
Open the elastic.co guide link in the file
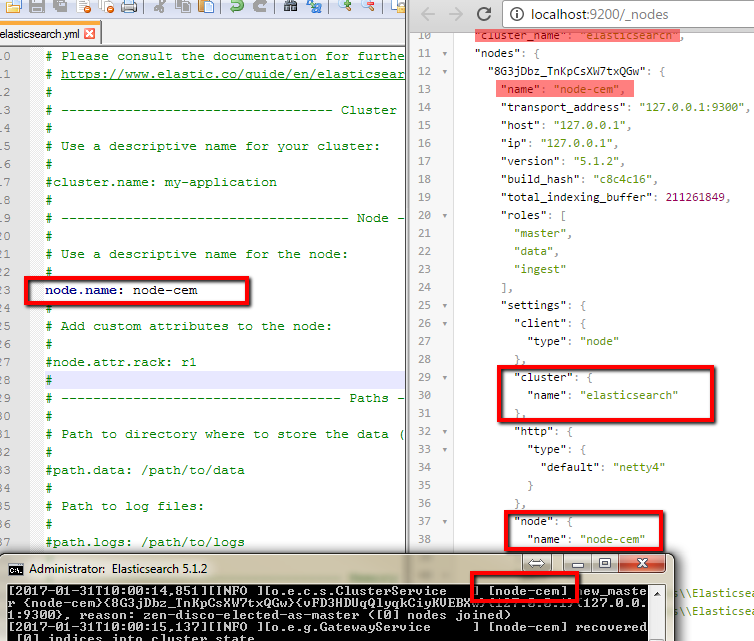(x=232, y=74)
